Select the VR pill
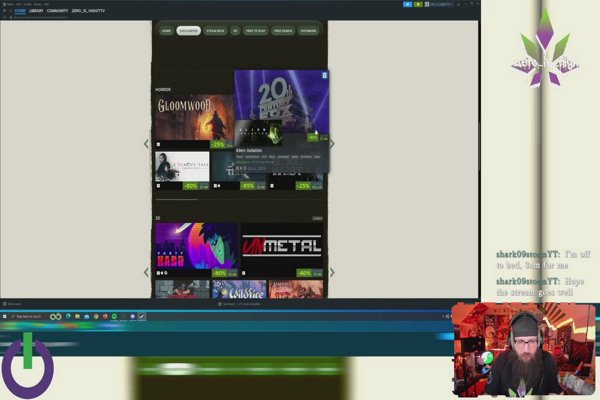This screenshot has width=600, height=400. (x=235, y=31)
